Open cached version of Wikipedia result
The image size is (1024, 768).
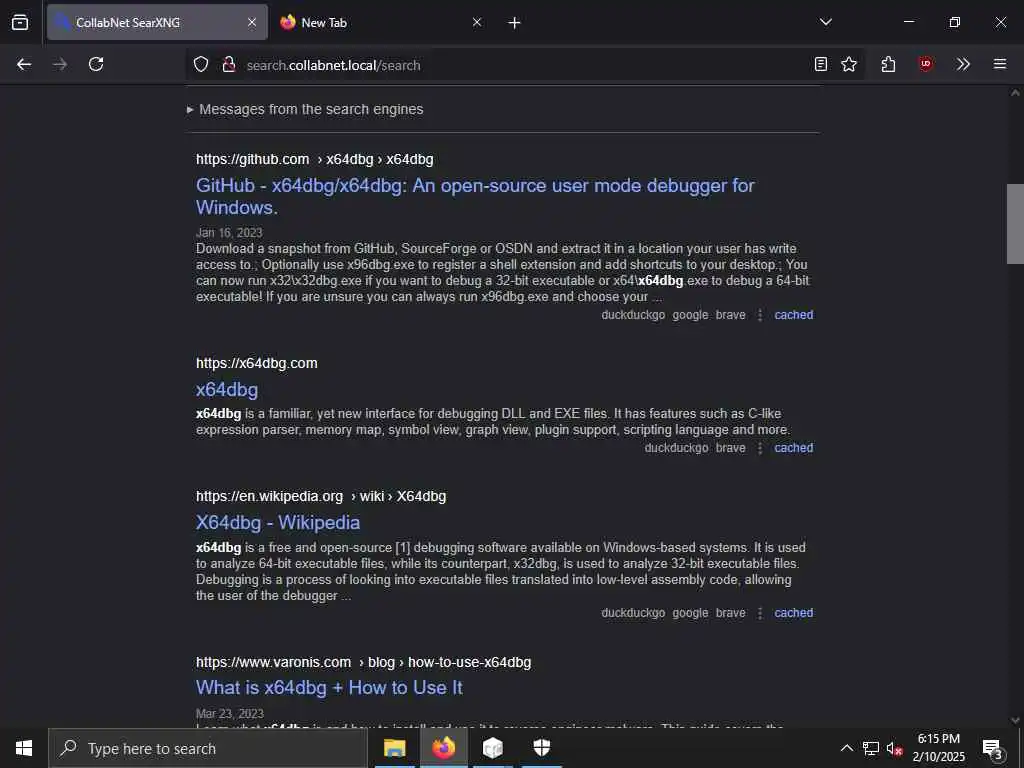click(793, 613)
